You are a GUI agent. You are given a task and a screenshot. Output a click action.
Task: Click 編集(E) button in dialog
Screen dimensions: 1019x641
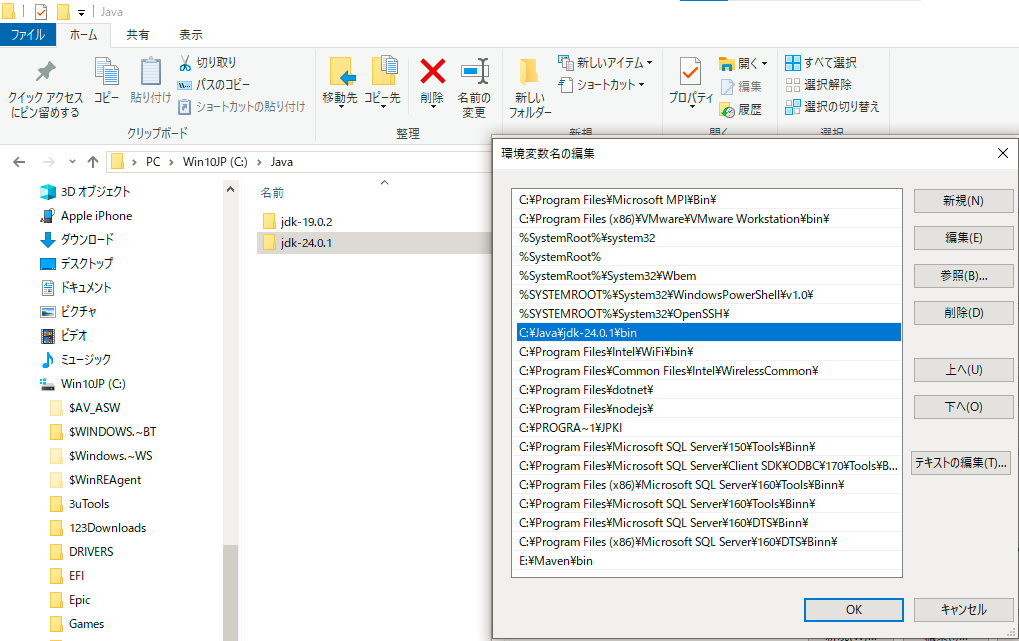963,238
